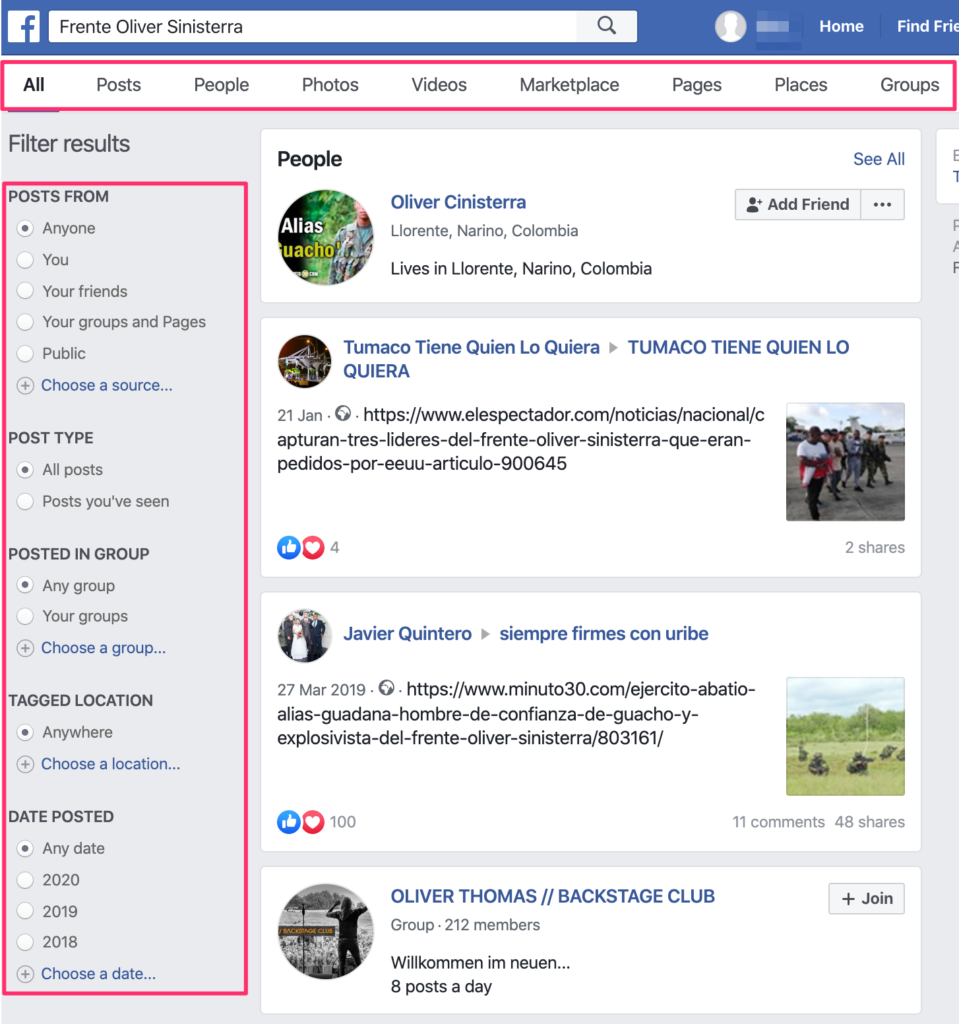Click See All in People section
The image size is (959, 1024).
point(879,159)
